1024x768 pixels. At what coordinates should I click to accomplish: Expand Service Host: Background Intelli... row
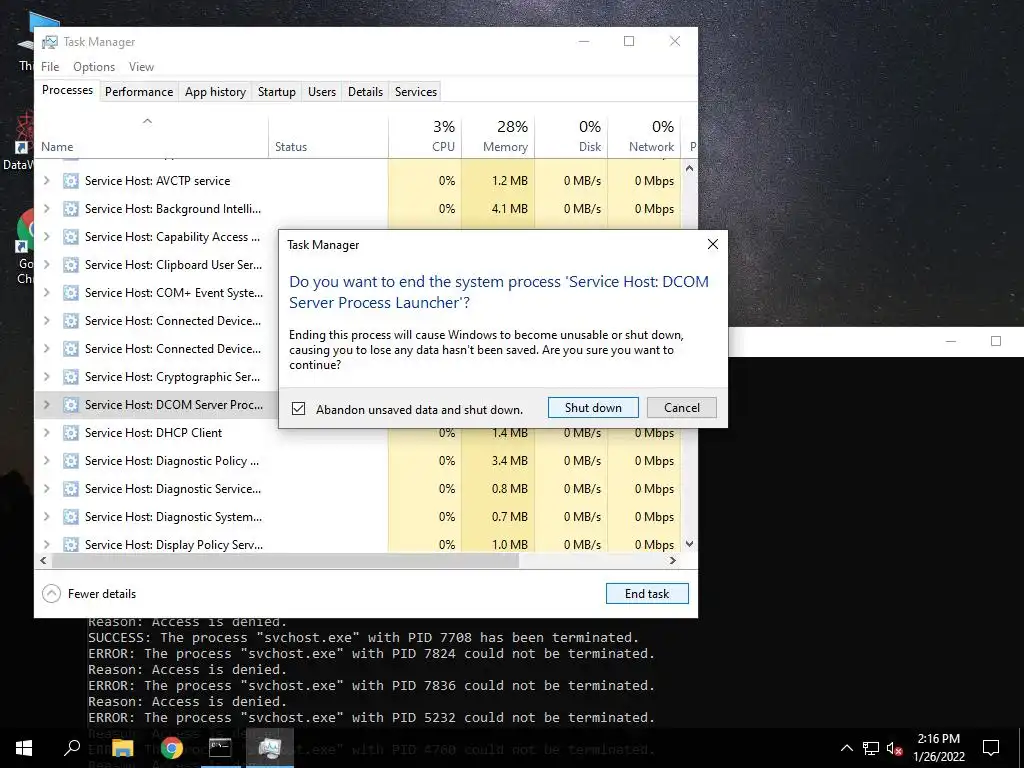coord(46,209)
